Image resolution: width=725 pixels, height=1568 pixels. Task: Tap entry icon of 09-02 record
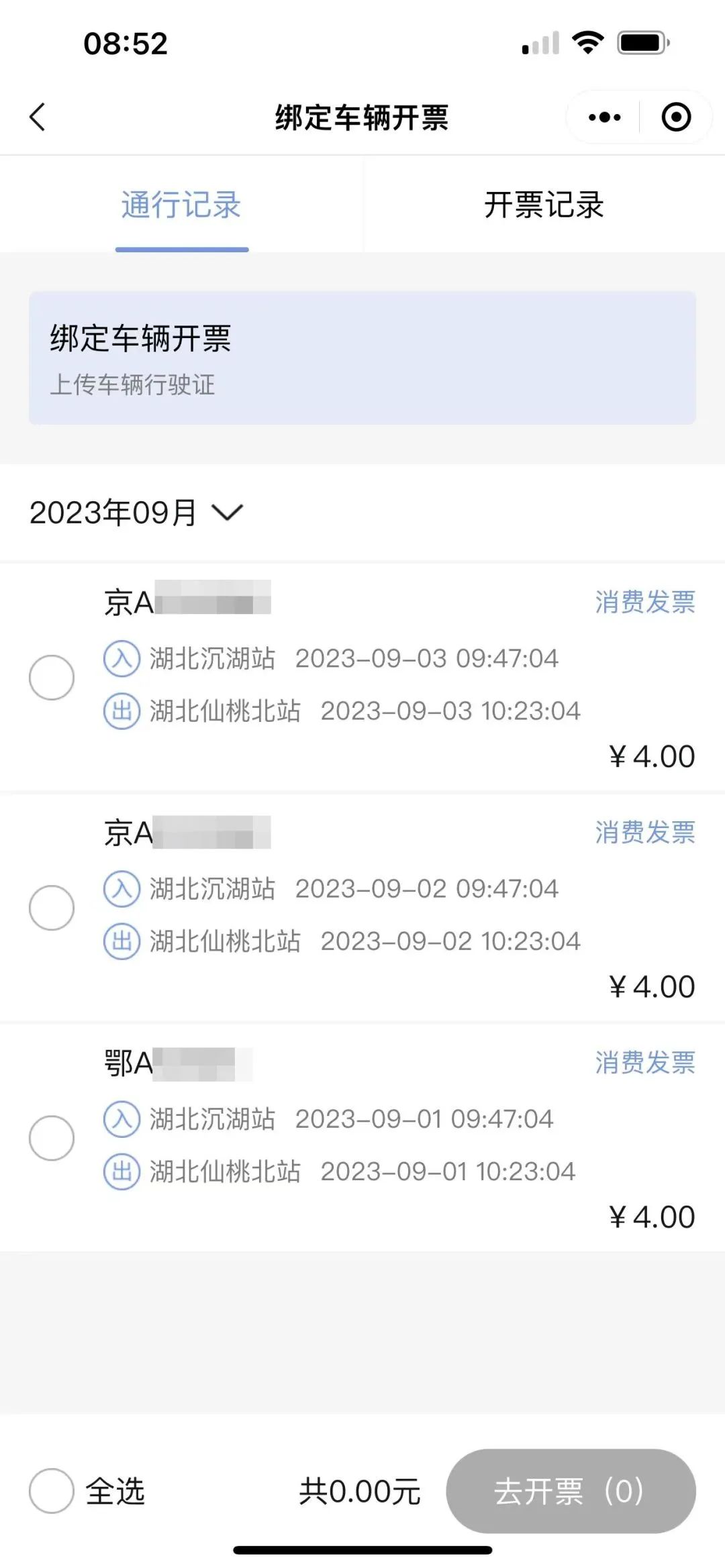[x=122, y=889]
